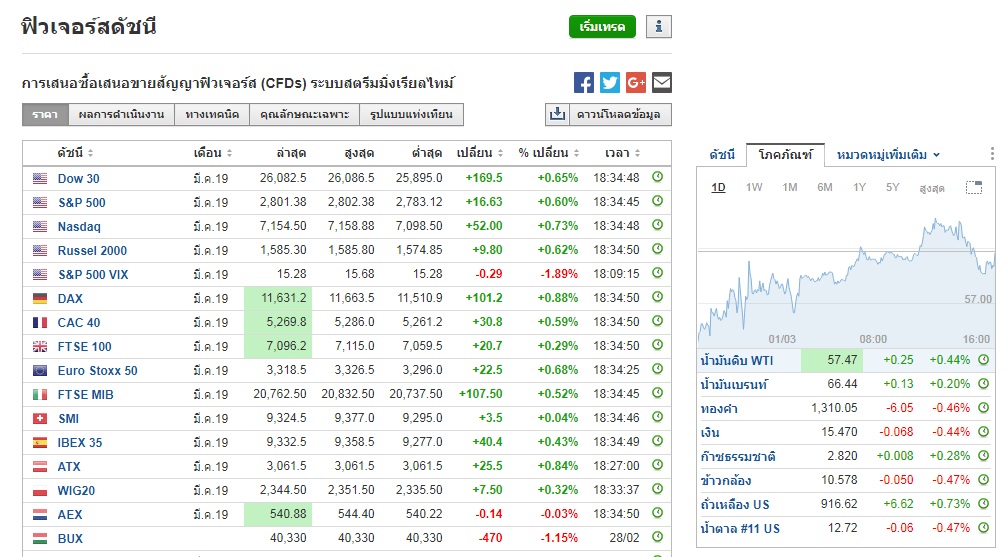Click the Spanish flag beside IBEX 35

(x=40, y=443)
